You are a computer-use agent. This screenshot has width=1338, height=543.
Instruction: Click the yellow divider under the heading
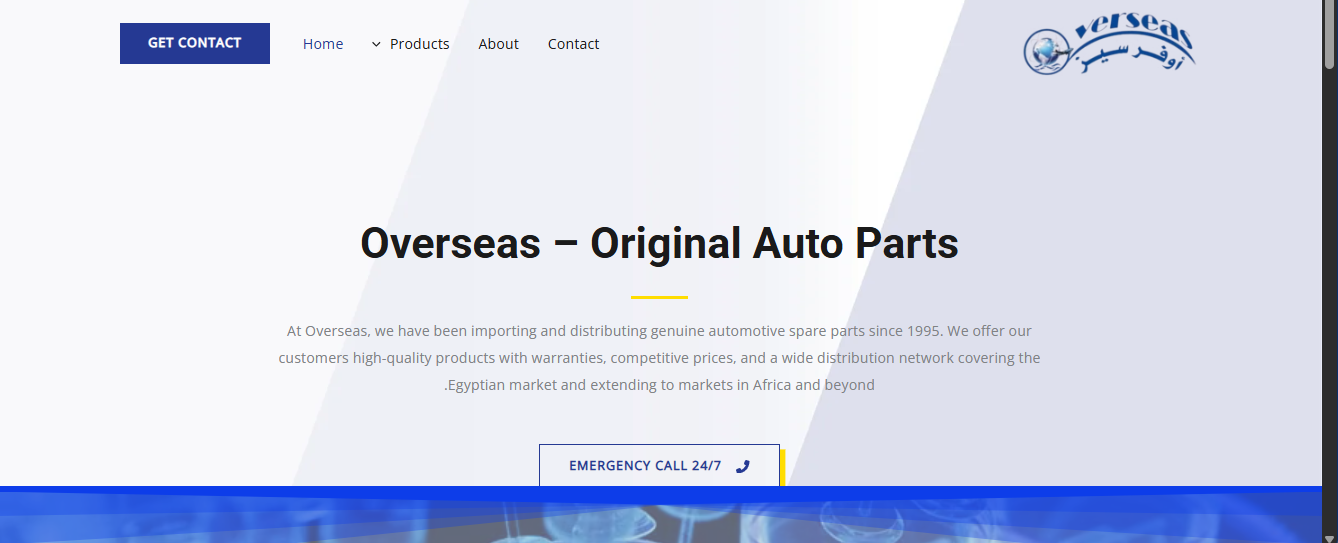[659, 297]
